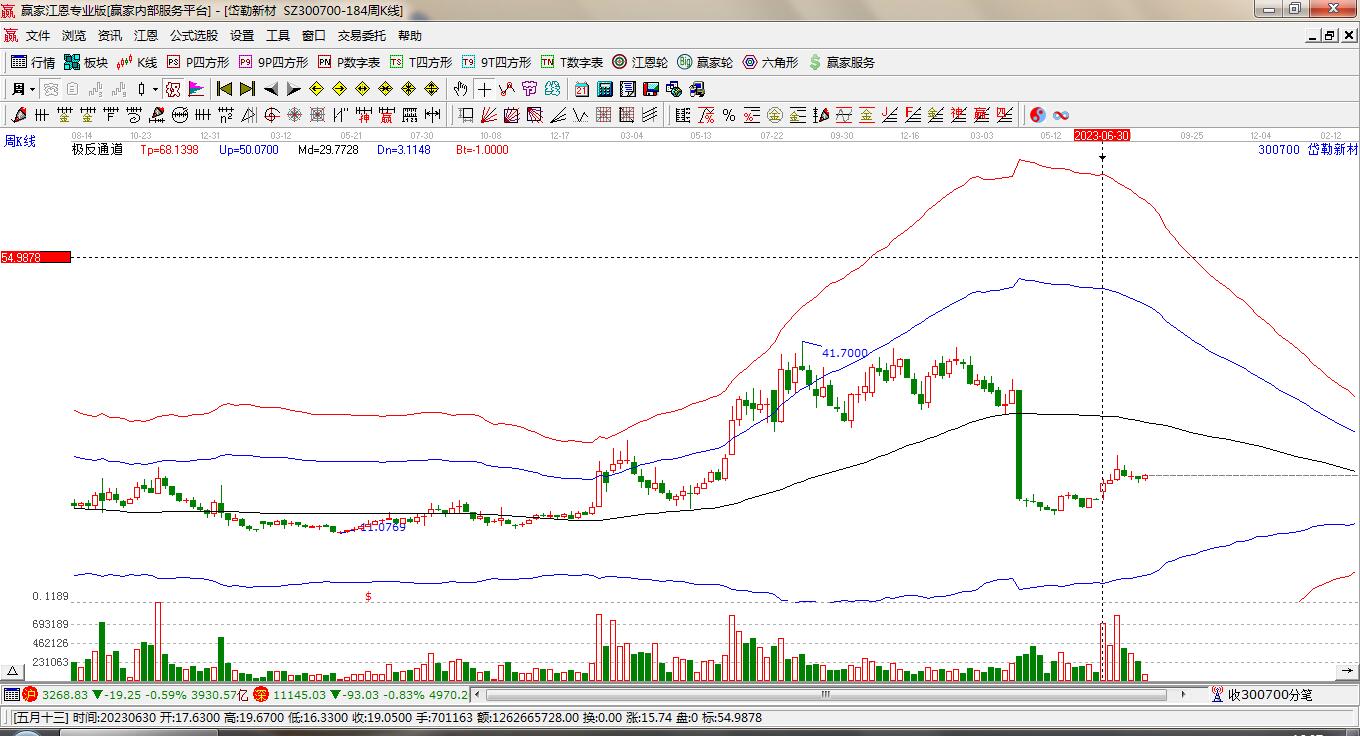Click the black right arrow icon
This screenshot has height=736, width=1360.
[294, 89]
